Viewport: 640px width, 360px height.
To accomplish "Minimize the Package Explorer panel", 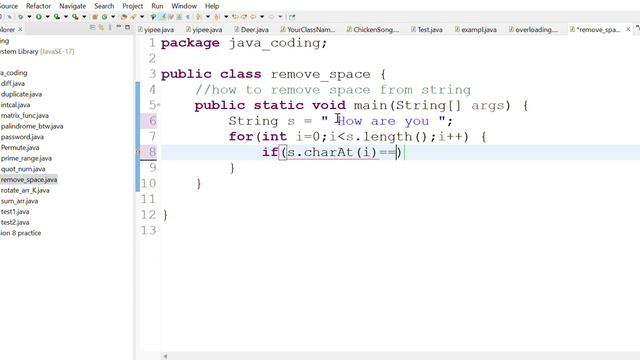I will 119,27.
